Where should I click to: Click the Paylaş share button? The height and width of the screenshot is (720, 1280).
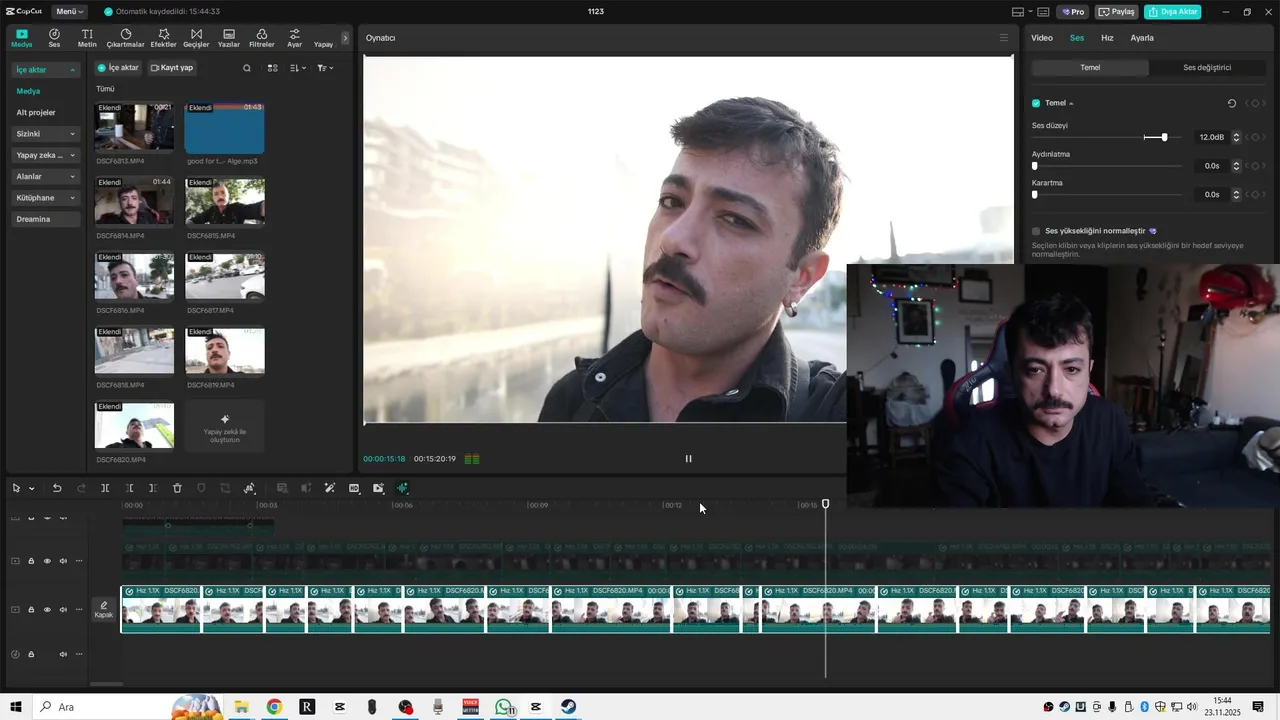pyautogui.click(x=1117, y=12)
